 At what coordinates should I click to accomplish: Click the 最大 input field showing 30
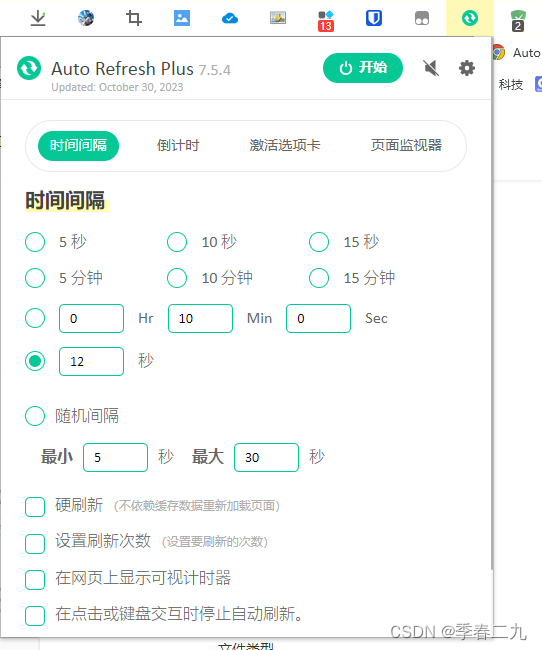266,458
